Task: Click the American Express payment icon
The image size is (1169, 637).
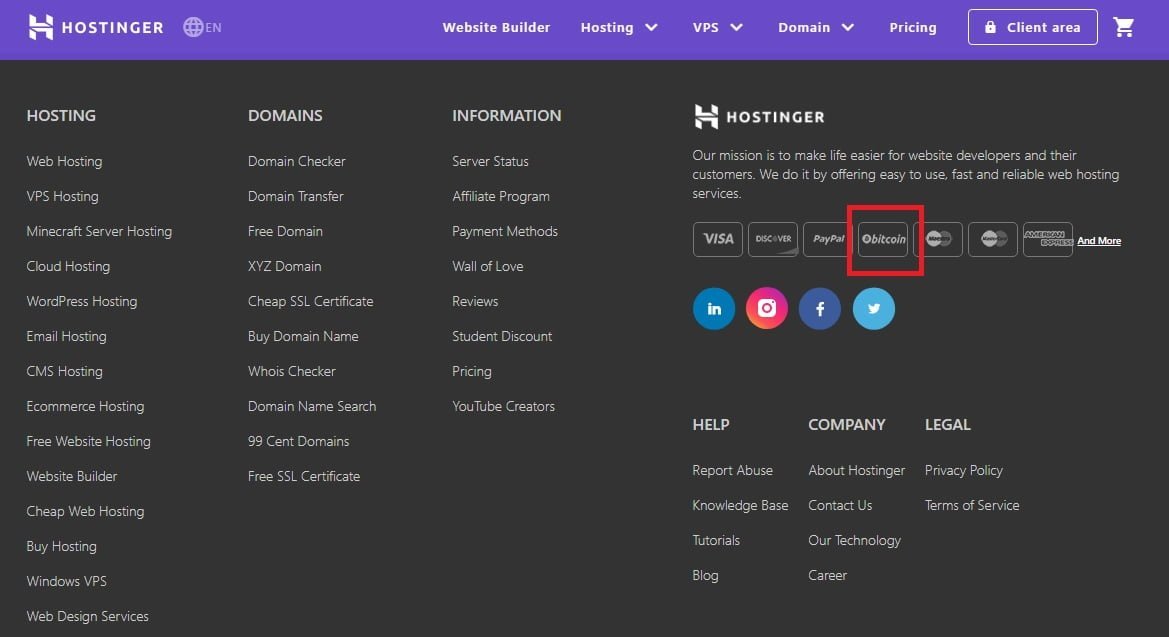Action: click(1047, 239)
